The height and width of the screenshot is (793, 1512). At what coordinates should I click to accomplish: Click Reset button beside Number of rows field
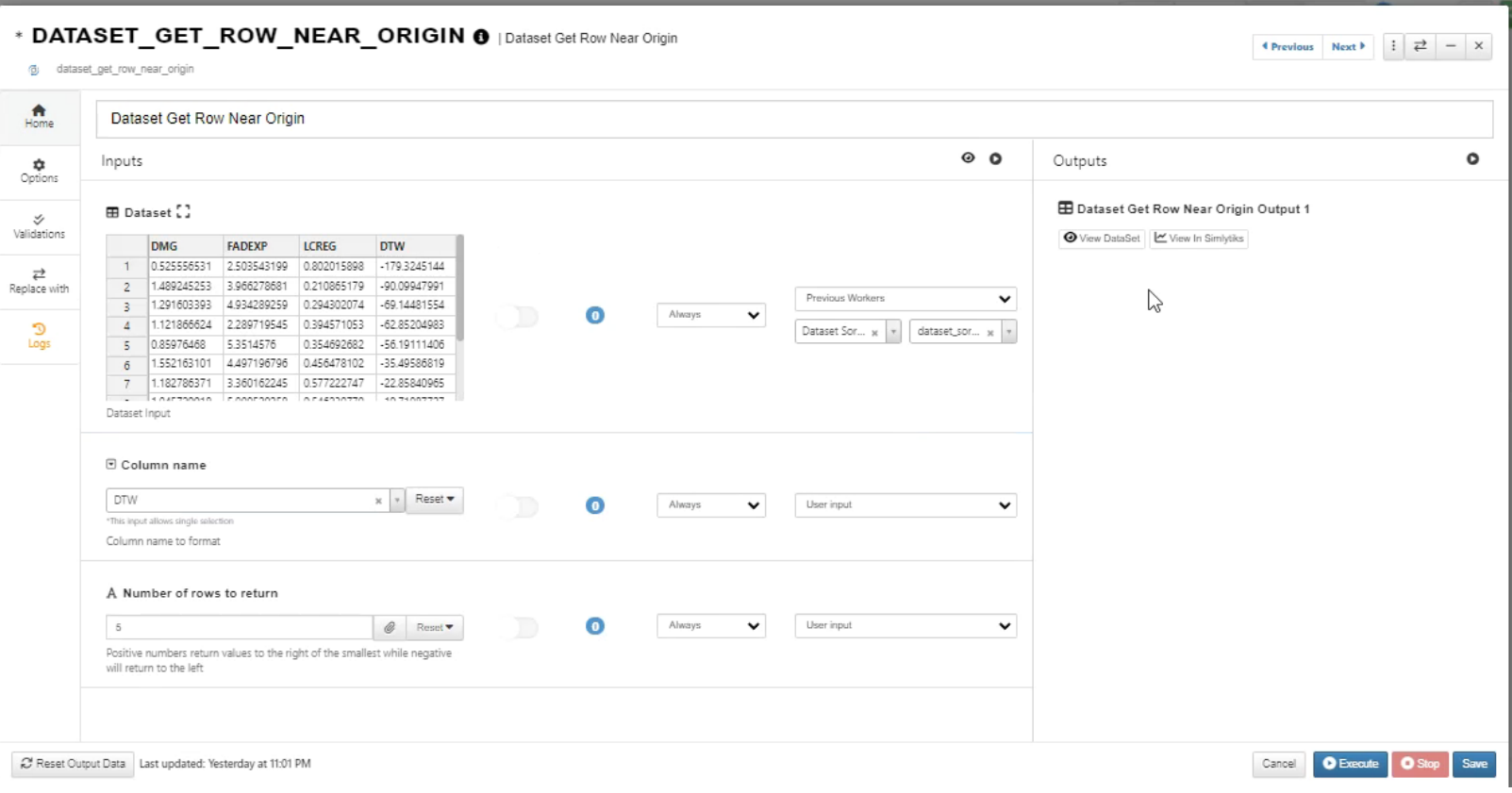[435, 628]
